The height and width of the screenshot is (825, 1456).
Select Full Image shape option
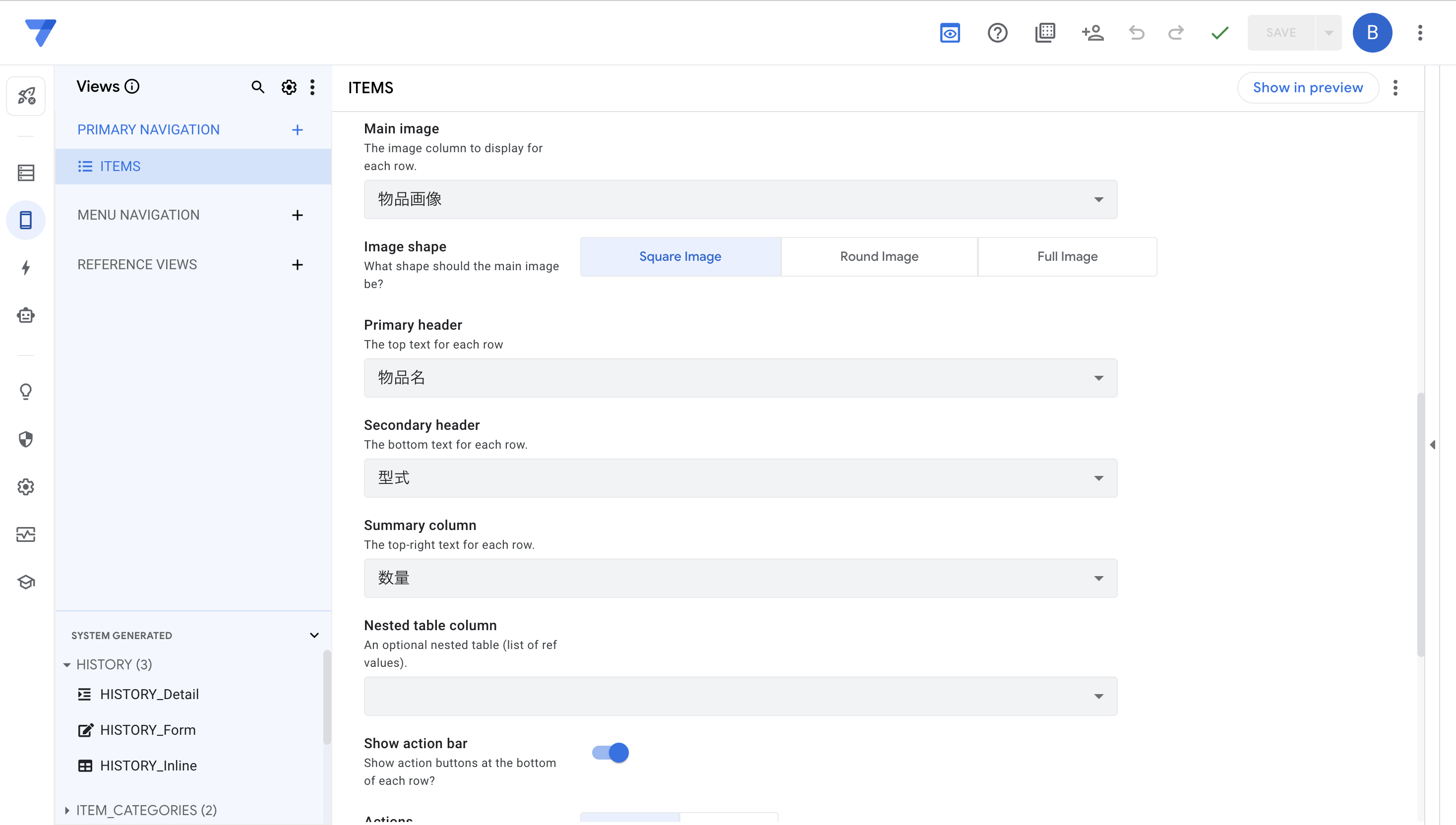[x=1067, y=257]
